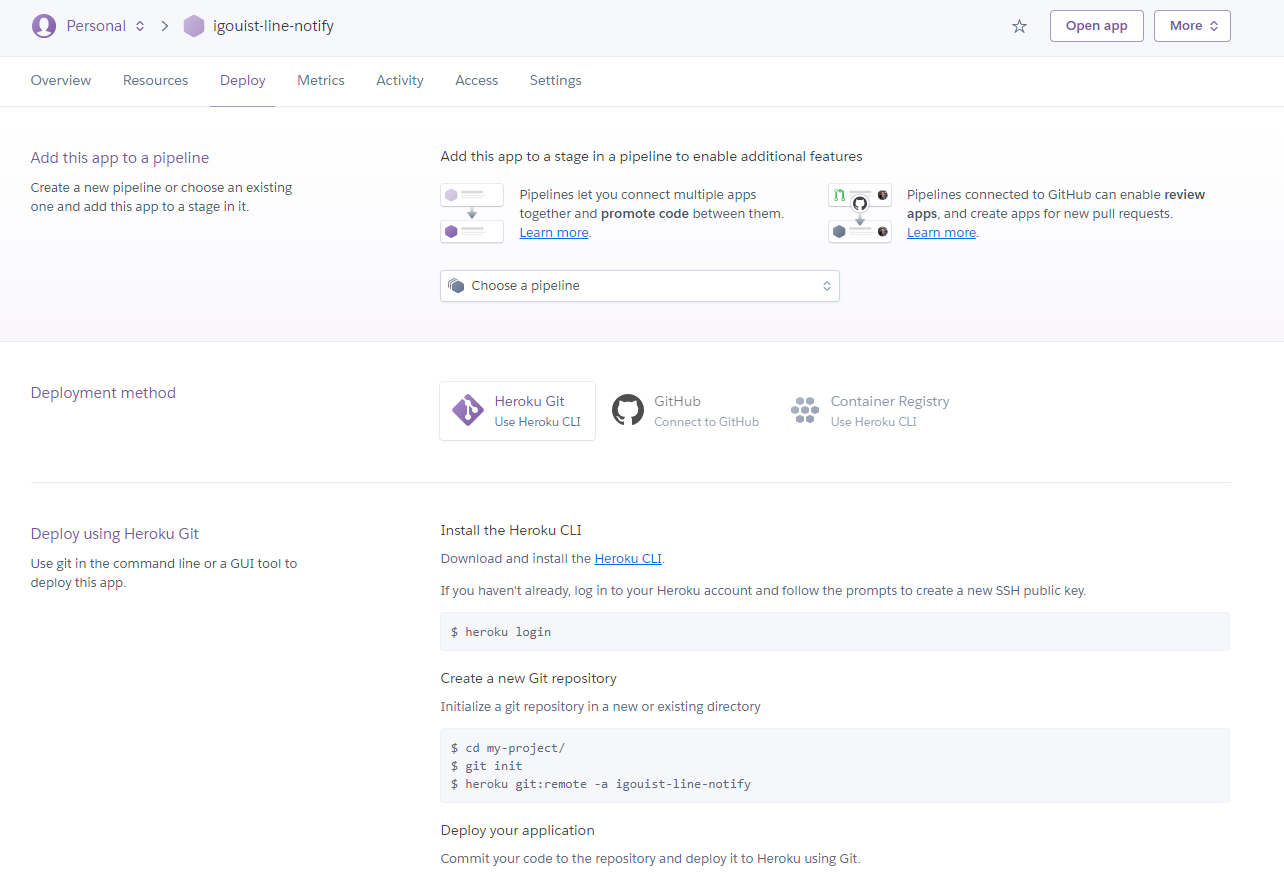Viewport: 1284px width, 874px height.
Task: Open the Metrics tab
Action: (321, 80)
